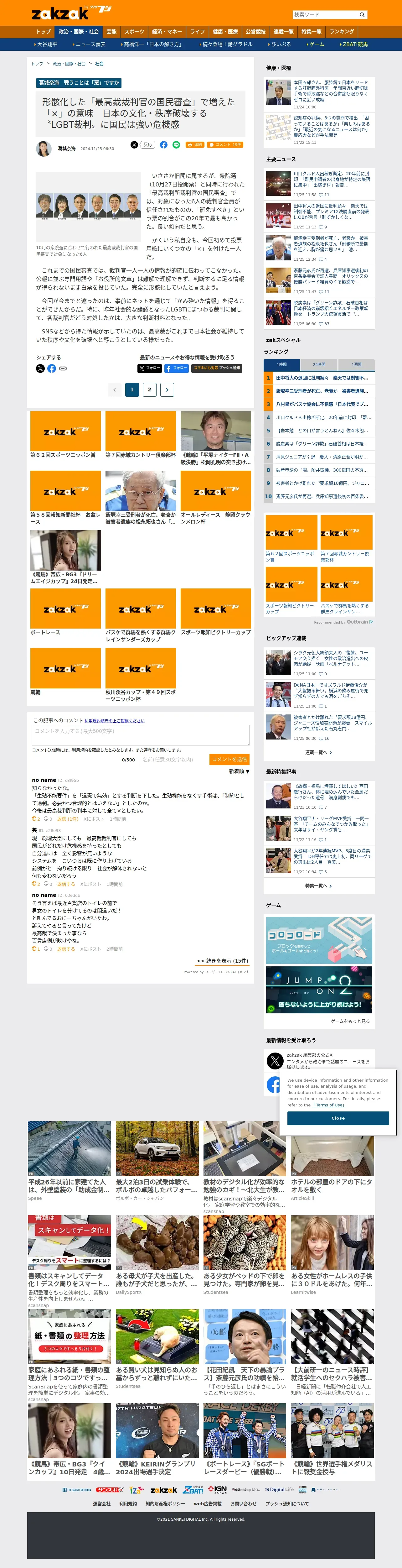Click Close on the cookie notice
402x1568 pixels.
coord(338,1118)
